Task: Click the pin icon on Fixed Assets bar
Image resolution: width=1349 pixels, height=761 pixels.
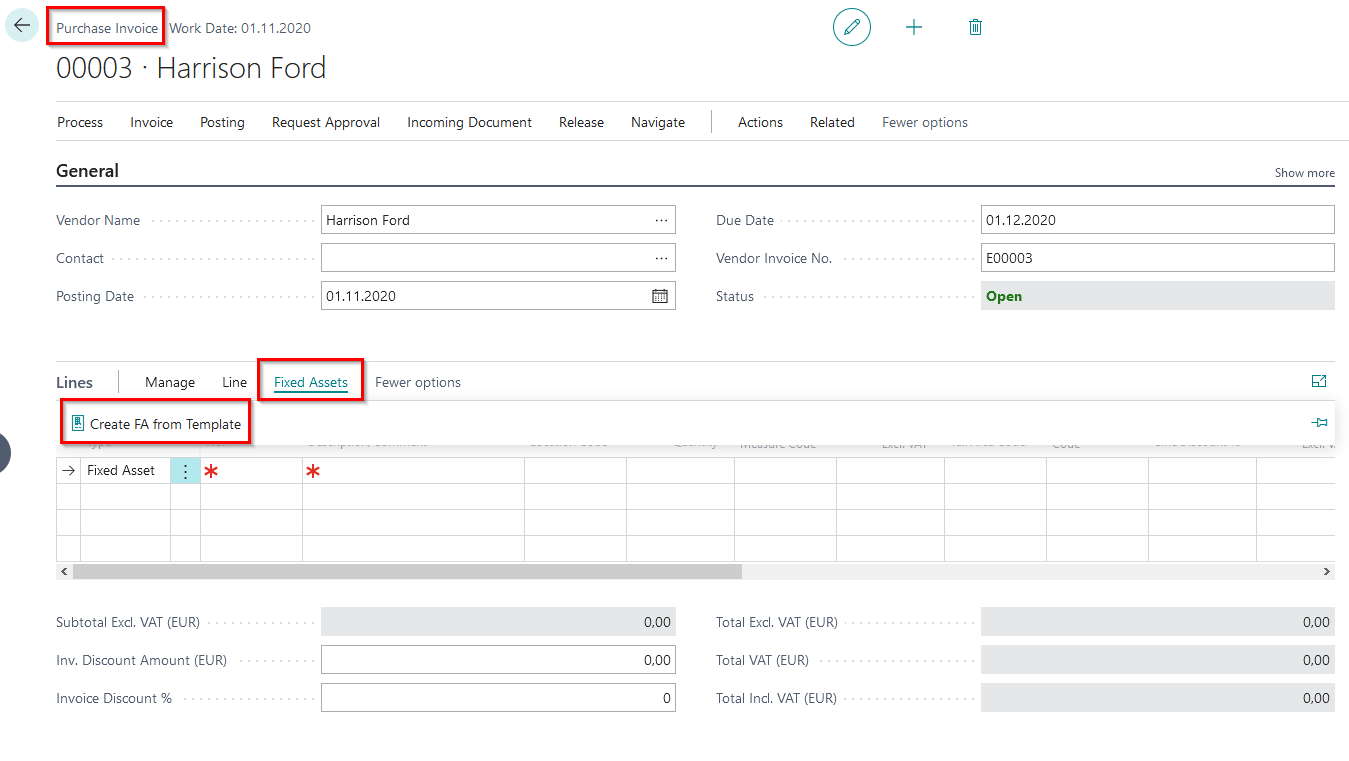Action: pos(1319,423)
